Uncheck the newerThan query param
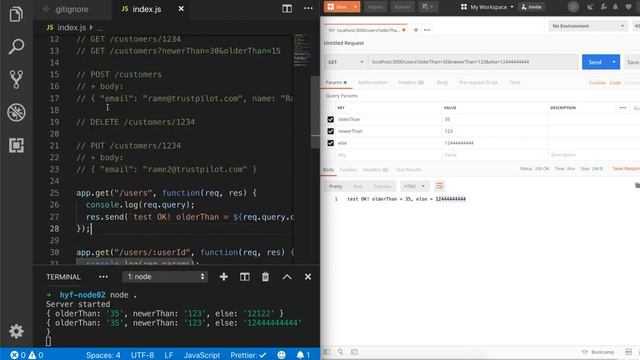640x360 pixels. pos(331,131)
